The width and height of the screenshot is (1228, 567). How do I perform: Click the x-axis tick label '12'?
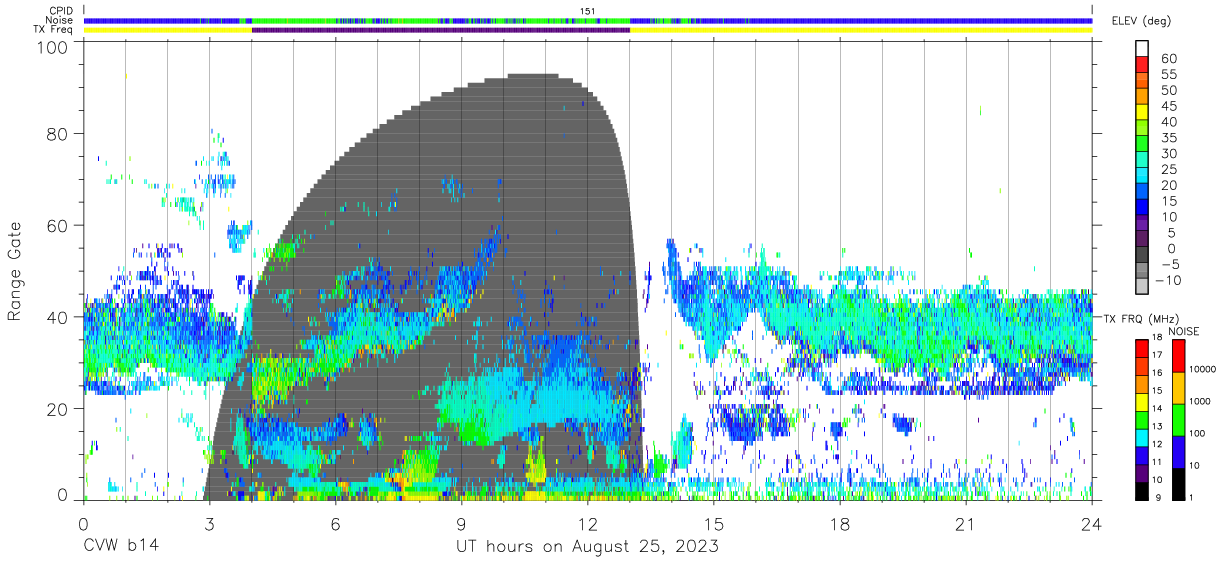(588, 524)
